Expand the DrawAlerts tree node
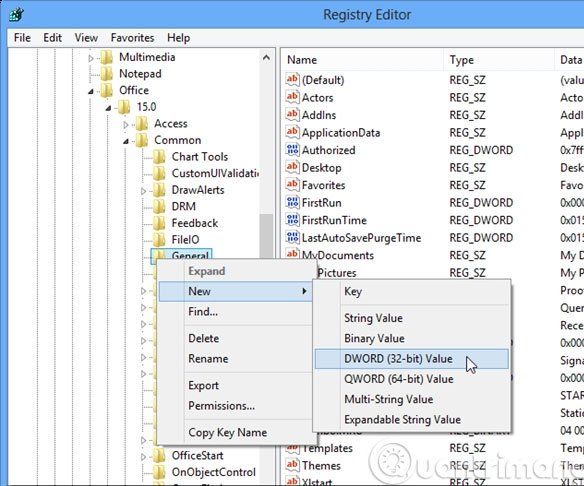This screenshot has width=584, height=486. [143, 191]
